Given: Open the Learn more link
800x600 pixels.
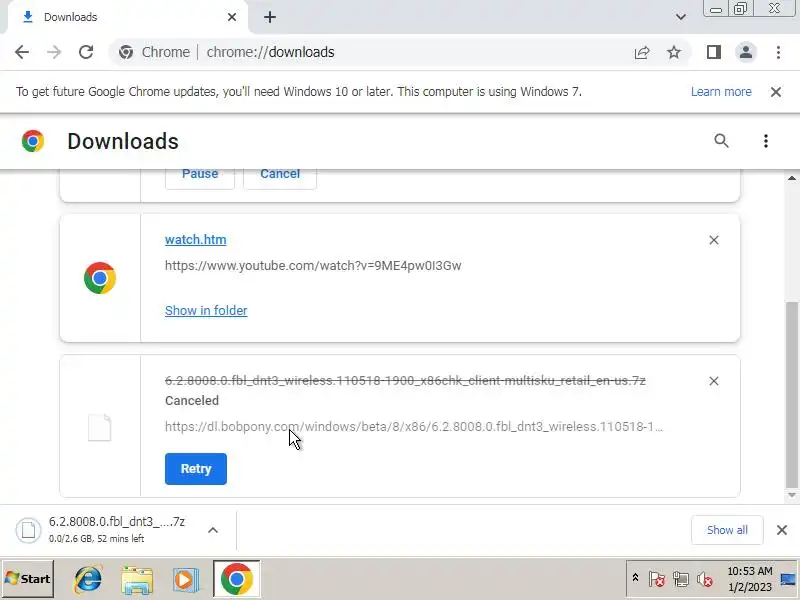Looking at the screenshot, I should coord(721,92).
